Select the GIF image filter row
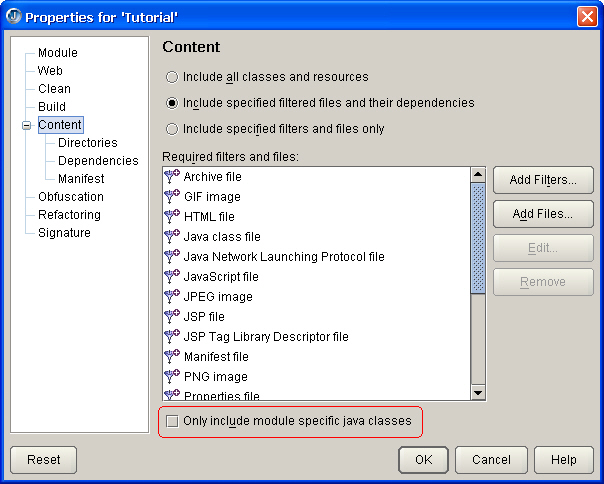Viewport: 604px width, 484px height. [316, 197]
